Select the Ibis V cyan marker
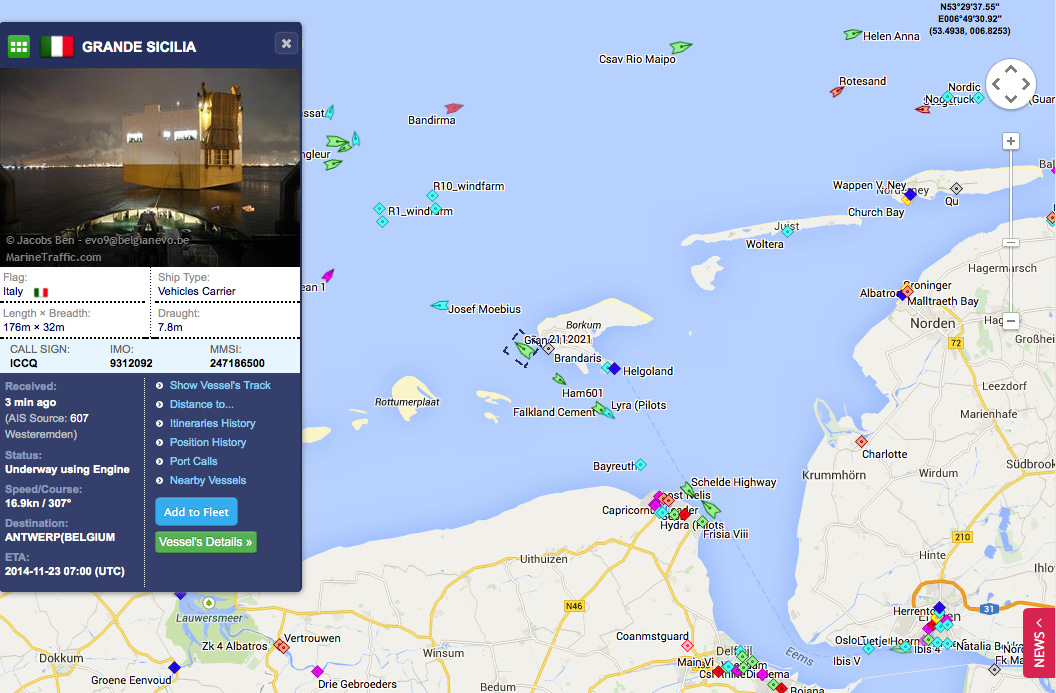 pyautogui.click(x=868, y=649)
